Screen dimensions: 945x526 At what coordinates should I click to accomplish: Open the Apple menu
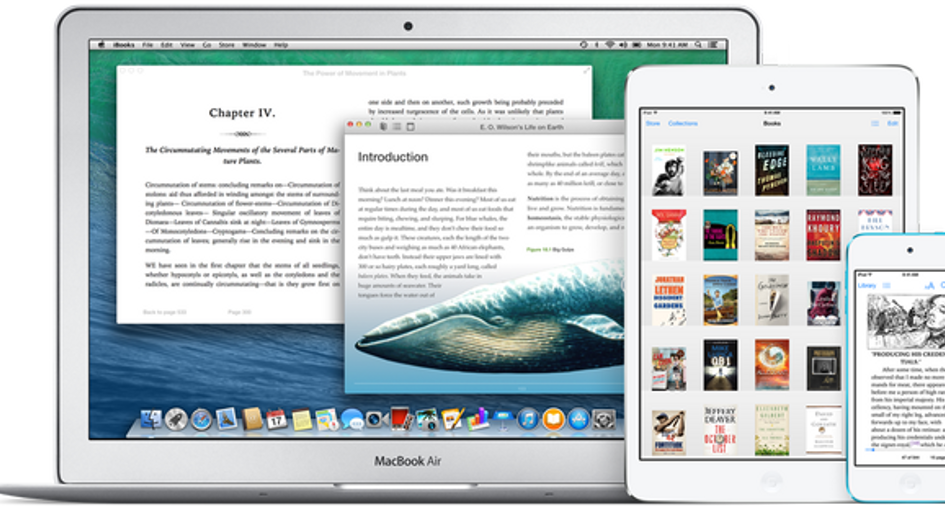(98, 45)
